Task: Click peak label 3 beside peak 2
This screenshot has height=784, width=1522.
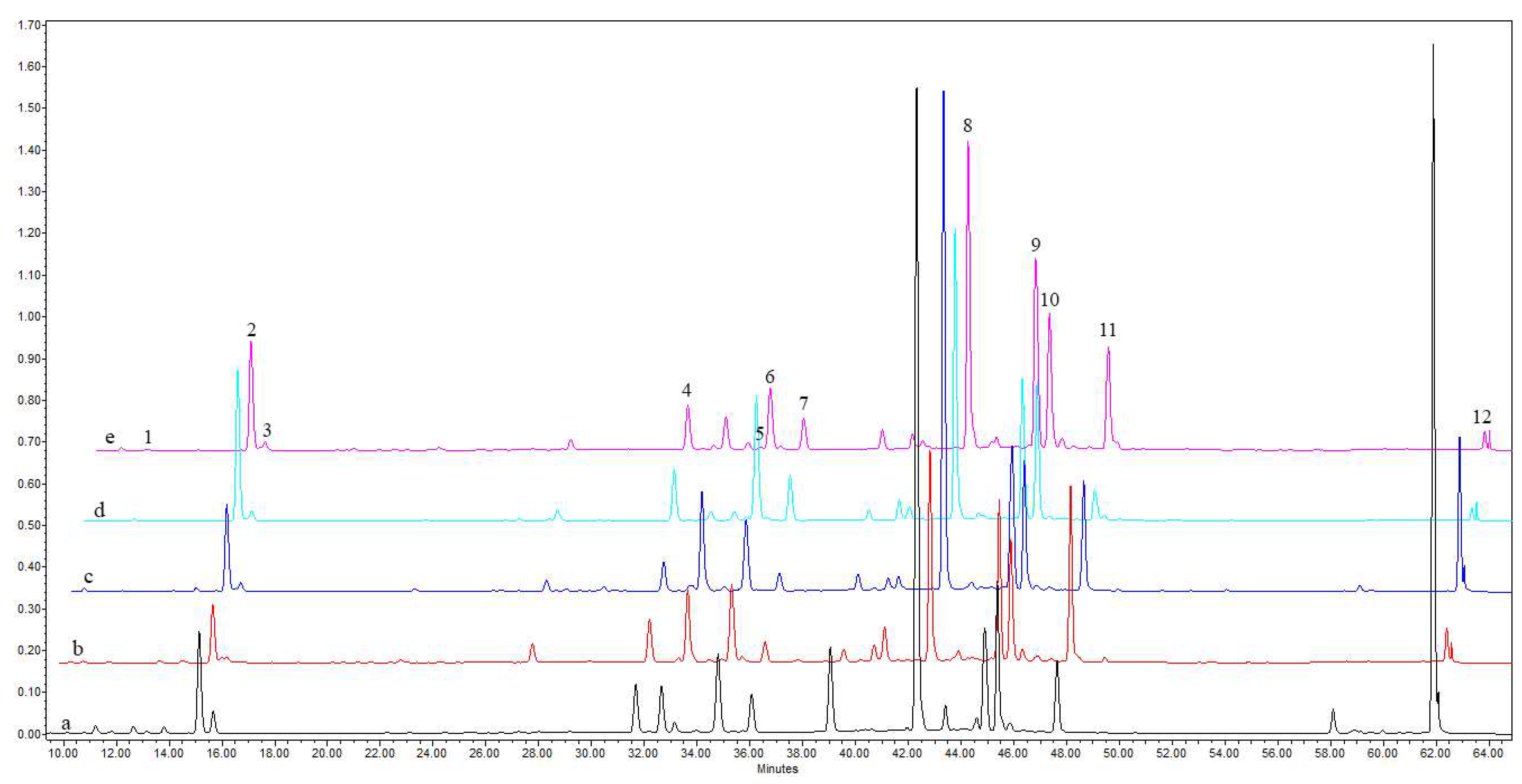Action: 266,430
